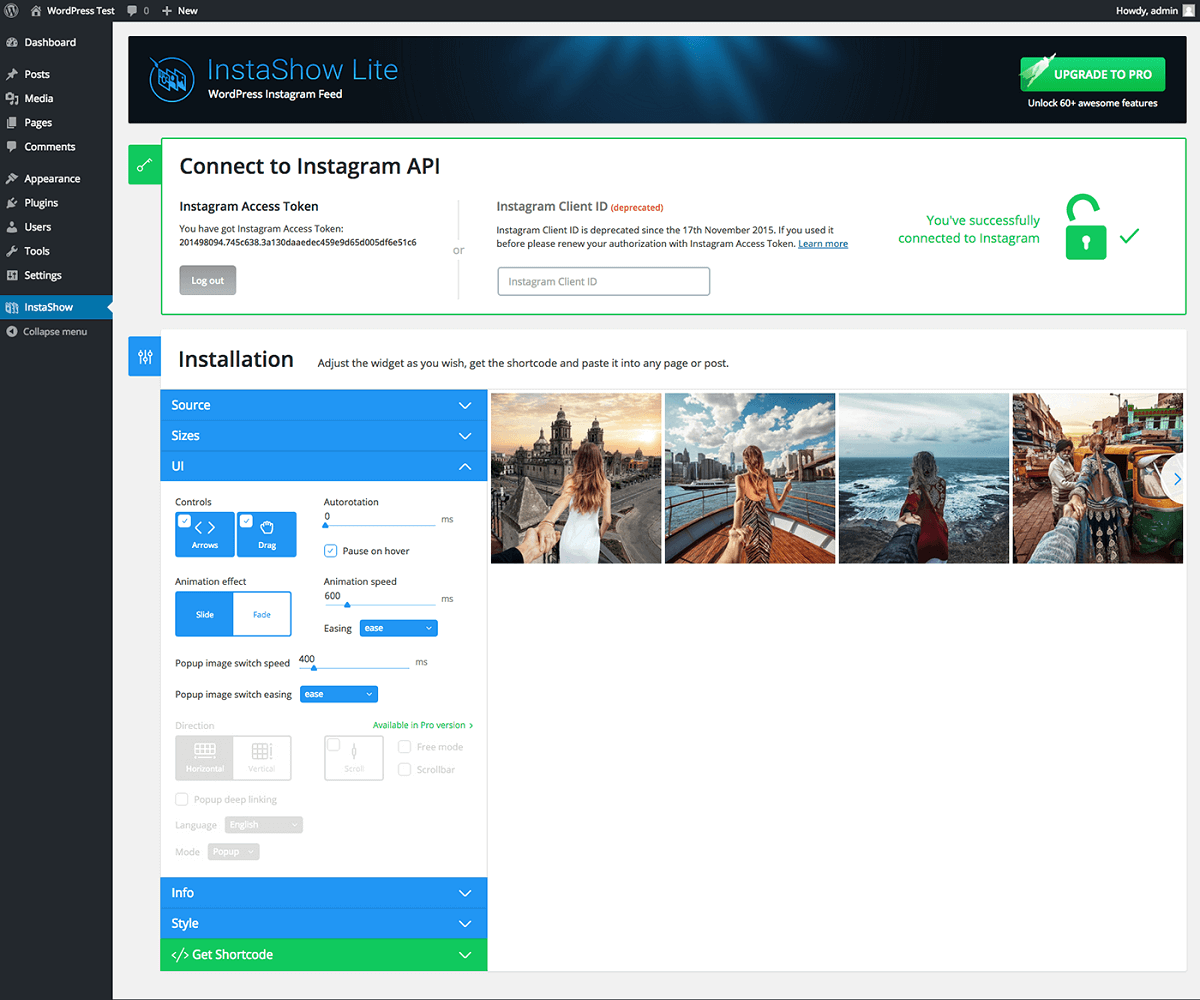
Task: Check the Free mode option
Action: tap(405, 747)
